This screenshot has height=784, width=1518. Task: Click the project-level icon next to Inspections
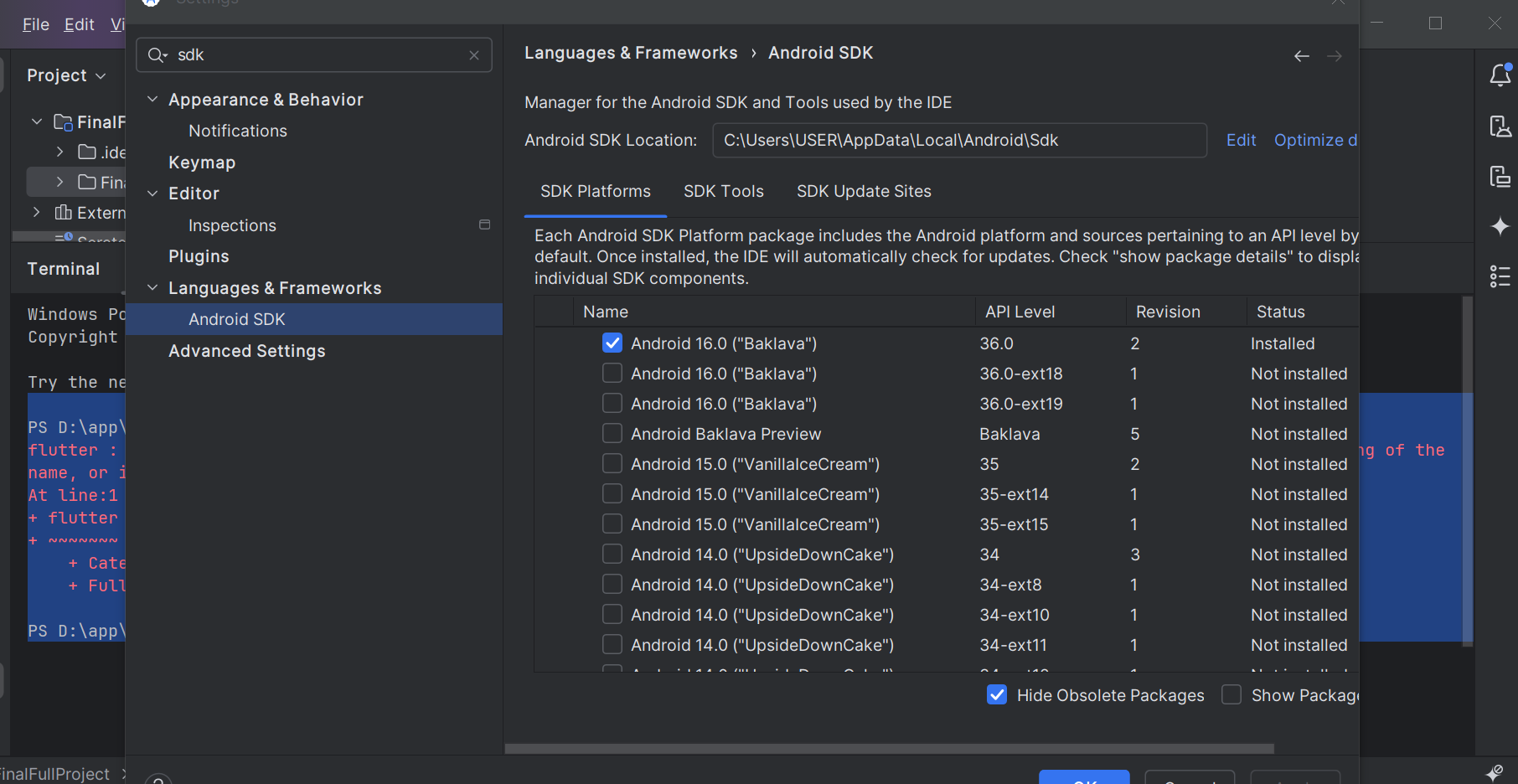(x=484, y=224)
